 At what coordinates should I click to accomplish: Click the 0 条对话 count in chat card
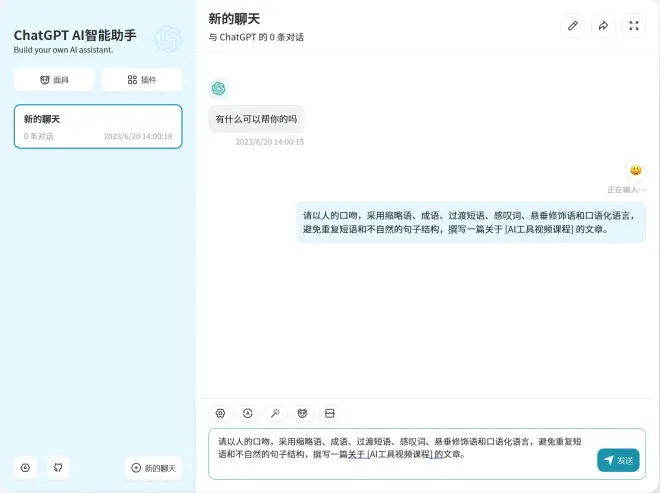tap(39, 136)
